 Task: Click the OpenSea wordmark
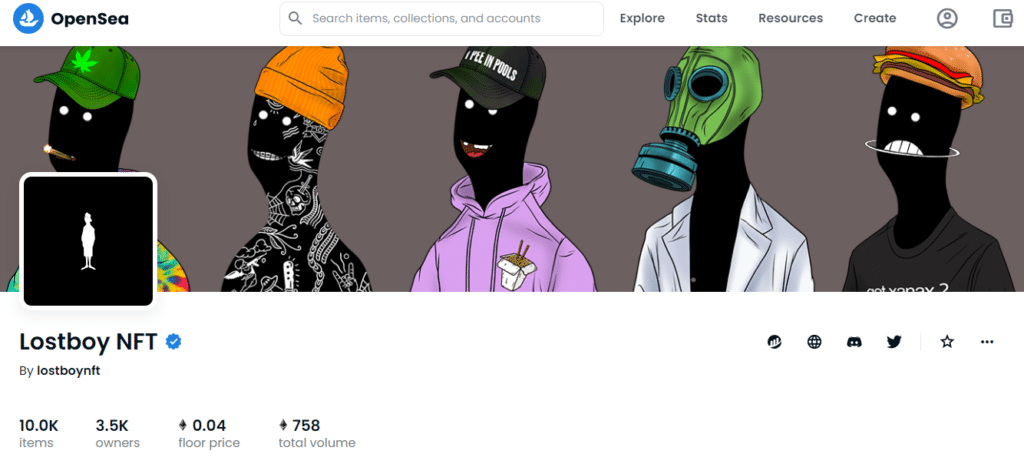[x=89, y=19]
